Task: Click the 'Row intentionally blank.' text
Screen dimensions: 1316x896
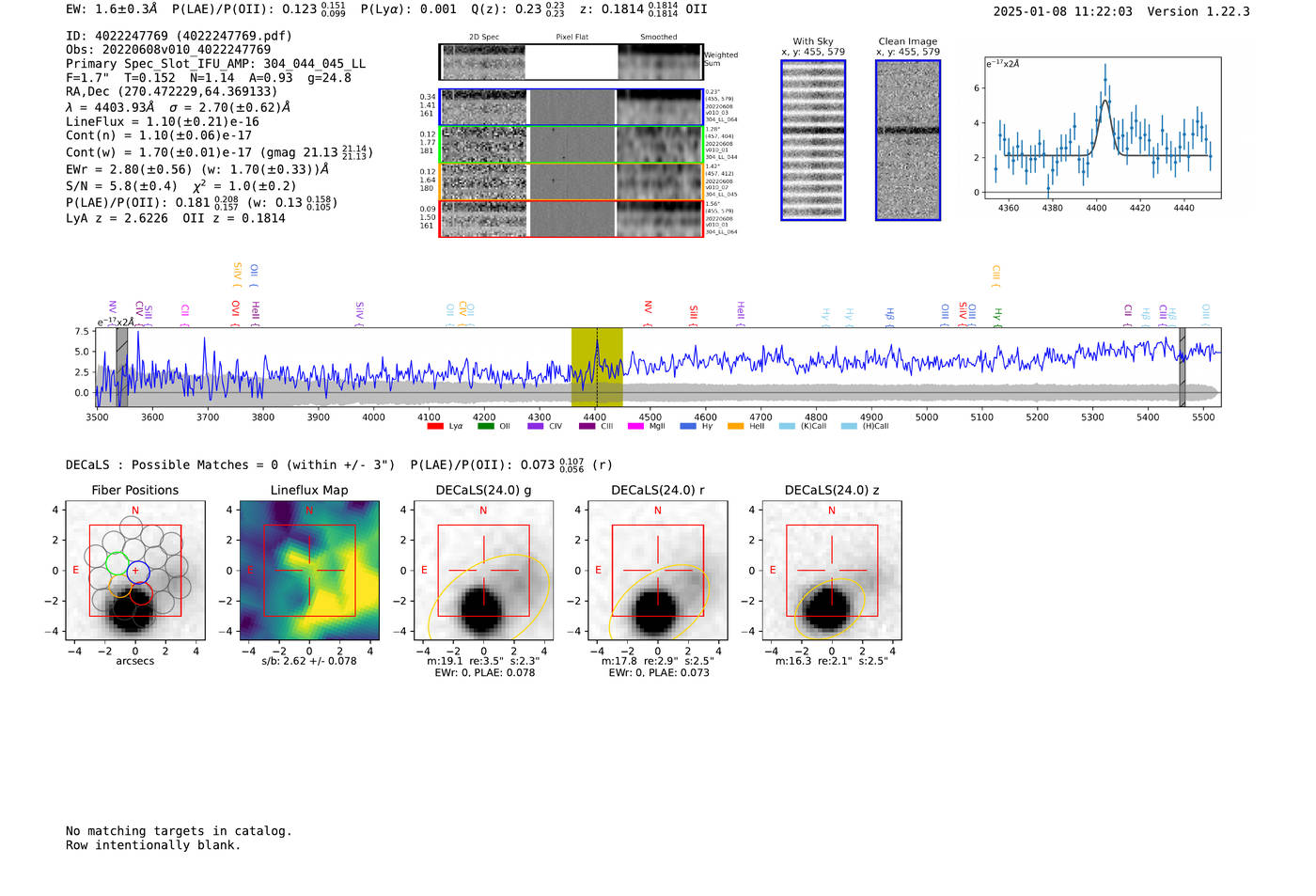Action: [153, 845]
